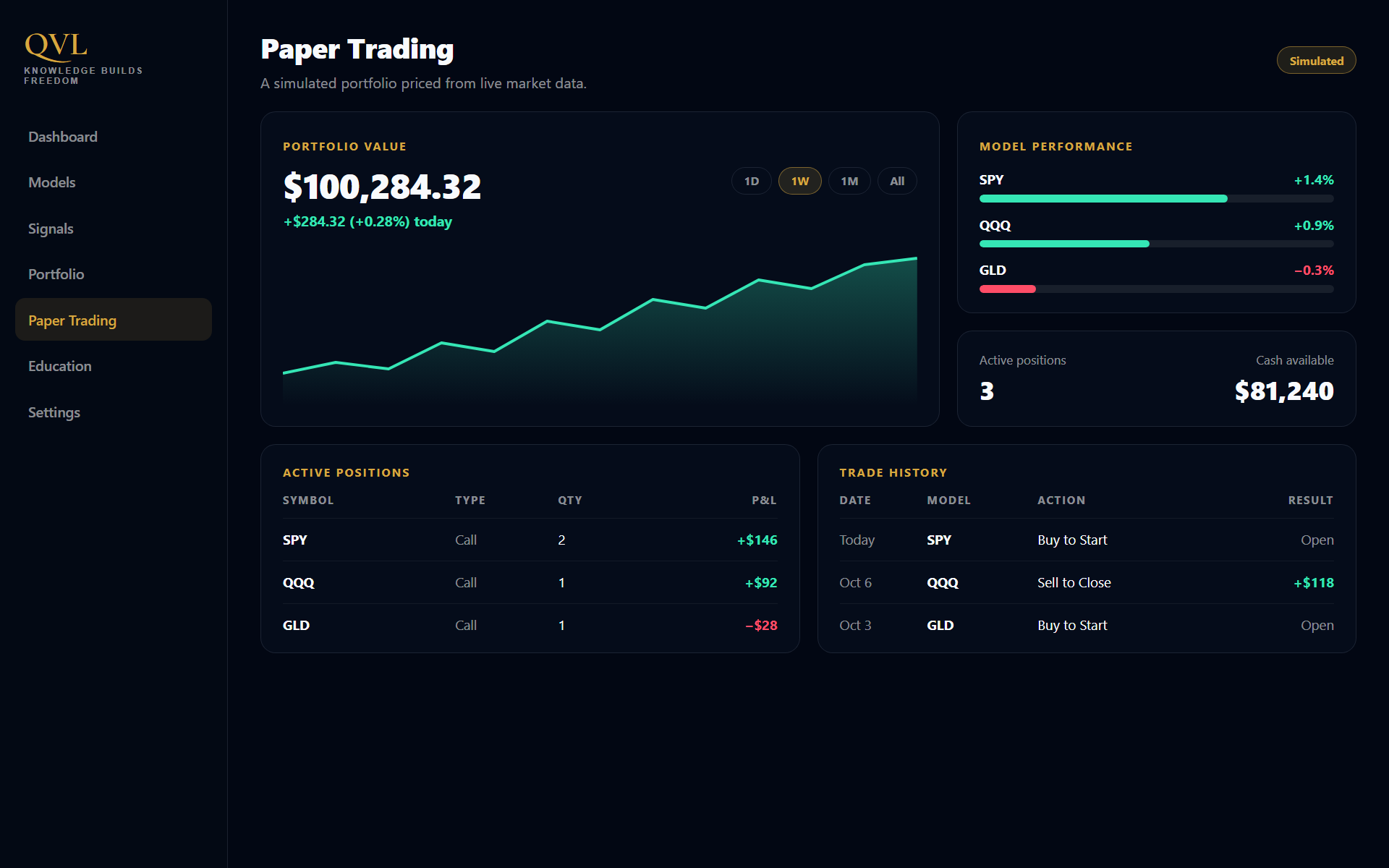Click Buy to Start for GLD trade

(x=1072, y=625)
